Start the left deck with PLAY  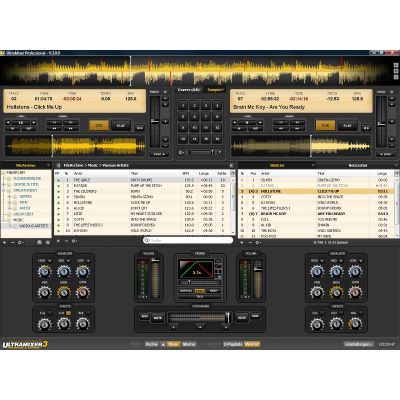[121, 126]
